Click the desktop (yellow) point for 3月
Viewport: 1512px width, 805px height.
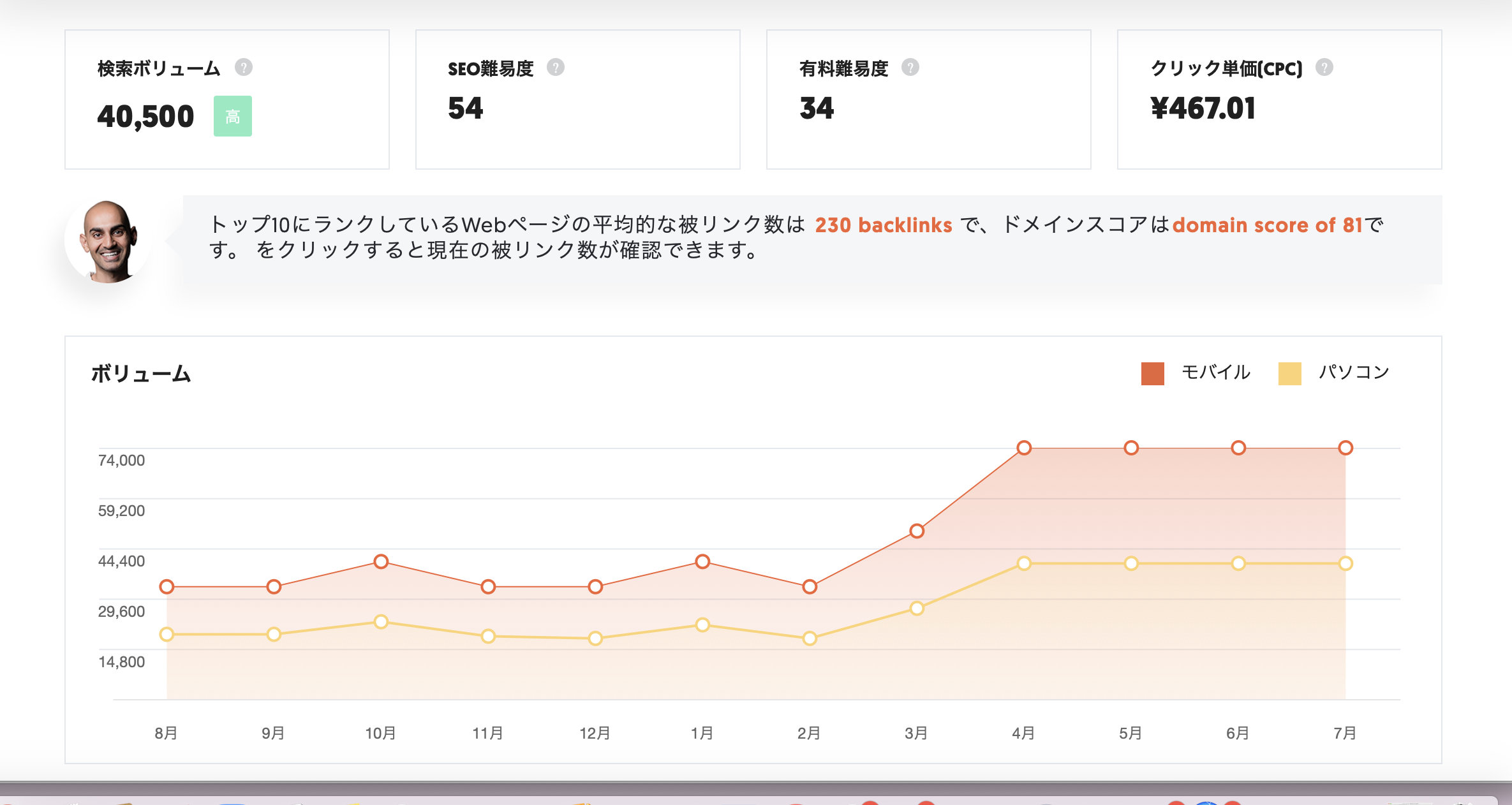[x=917, y=609]
